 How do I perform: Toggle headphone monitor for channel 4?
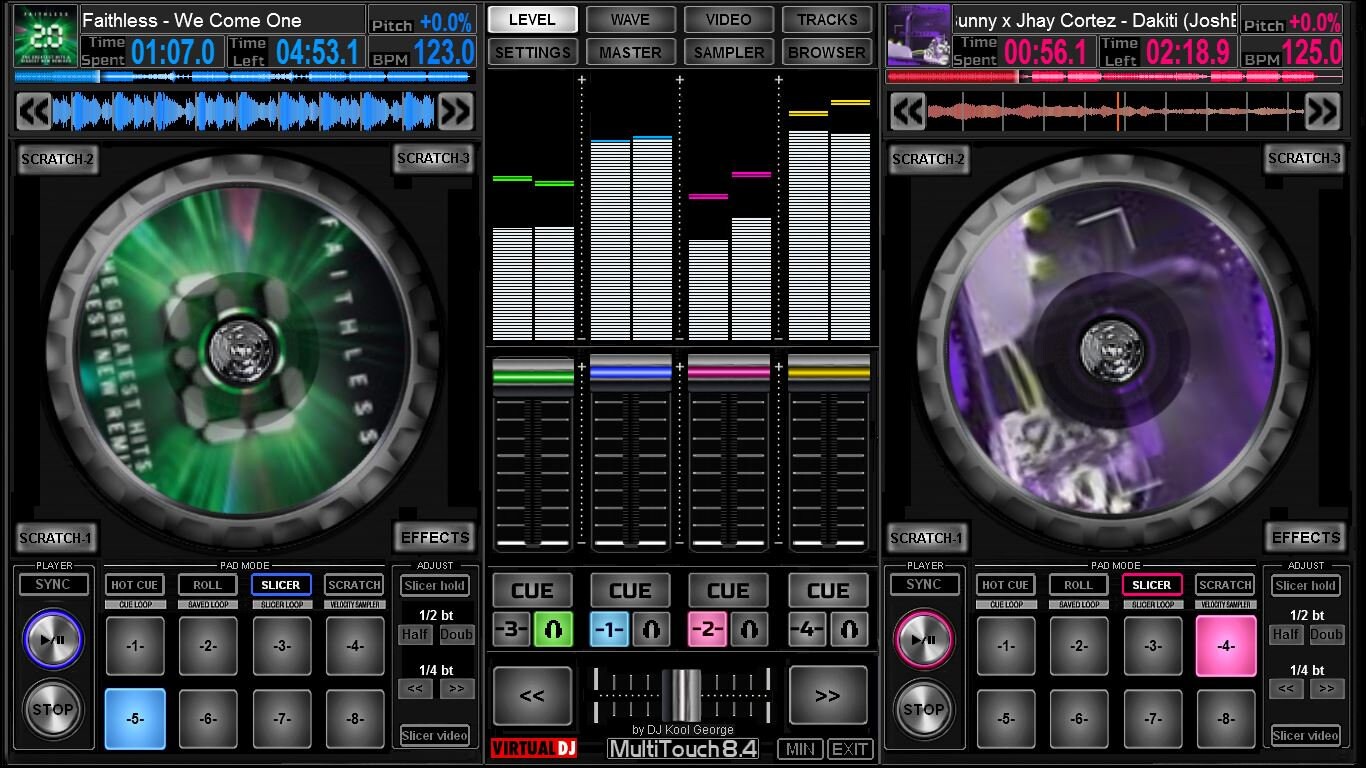pyautogui.click(x=848, y=629)
